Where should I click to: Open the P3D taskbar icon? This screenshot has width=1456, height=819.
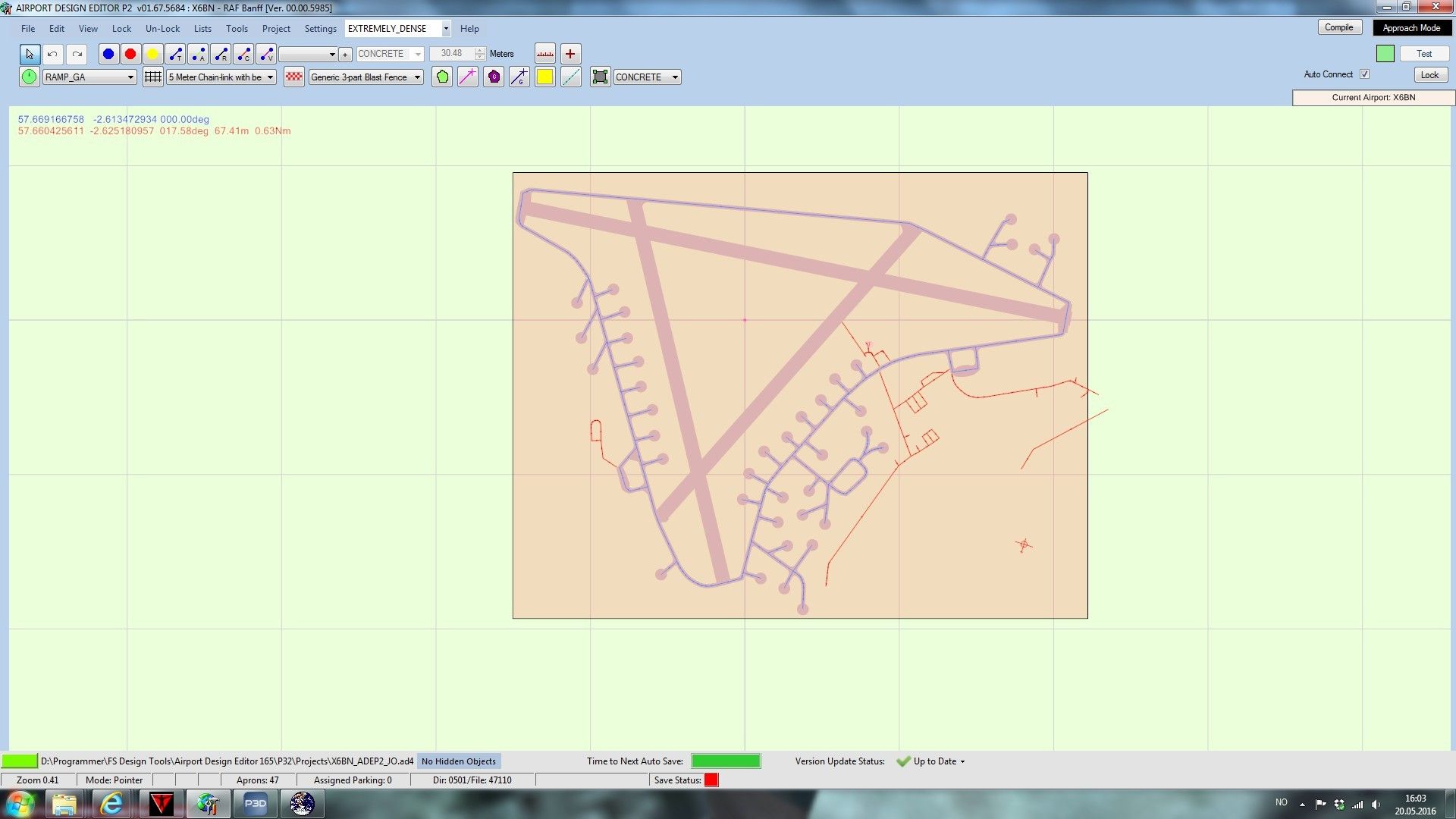(255, 804)
